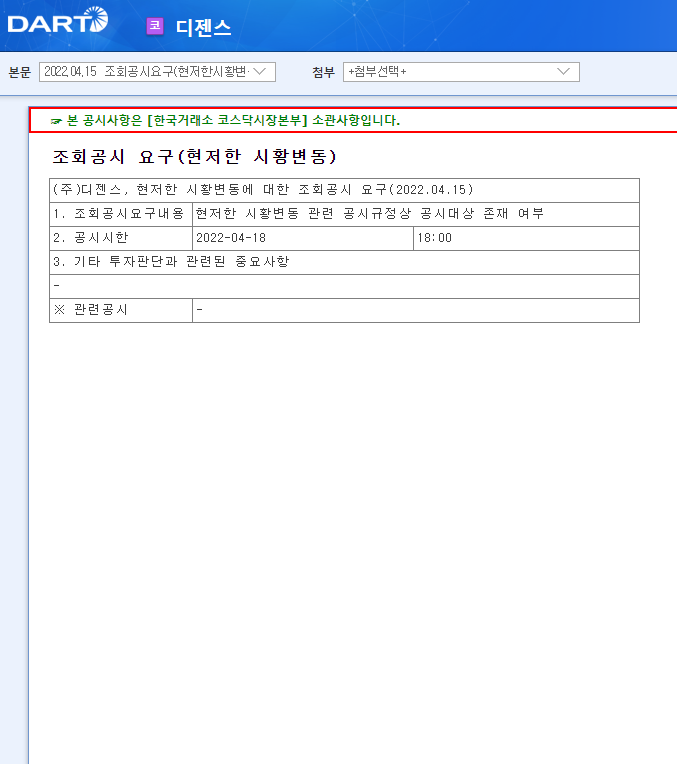This screenshot has width=677, height=764.
Task: Click the 1. 조회공시요구내용 cell
Action: (121, 214)
